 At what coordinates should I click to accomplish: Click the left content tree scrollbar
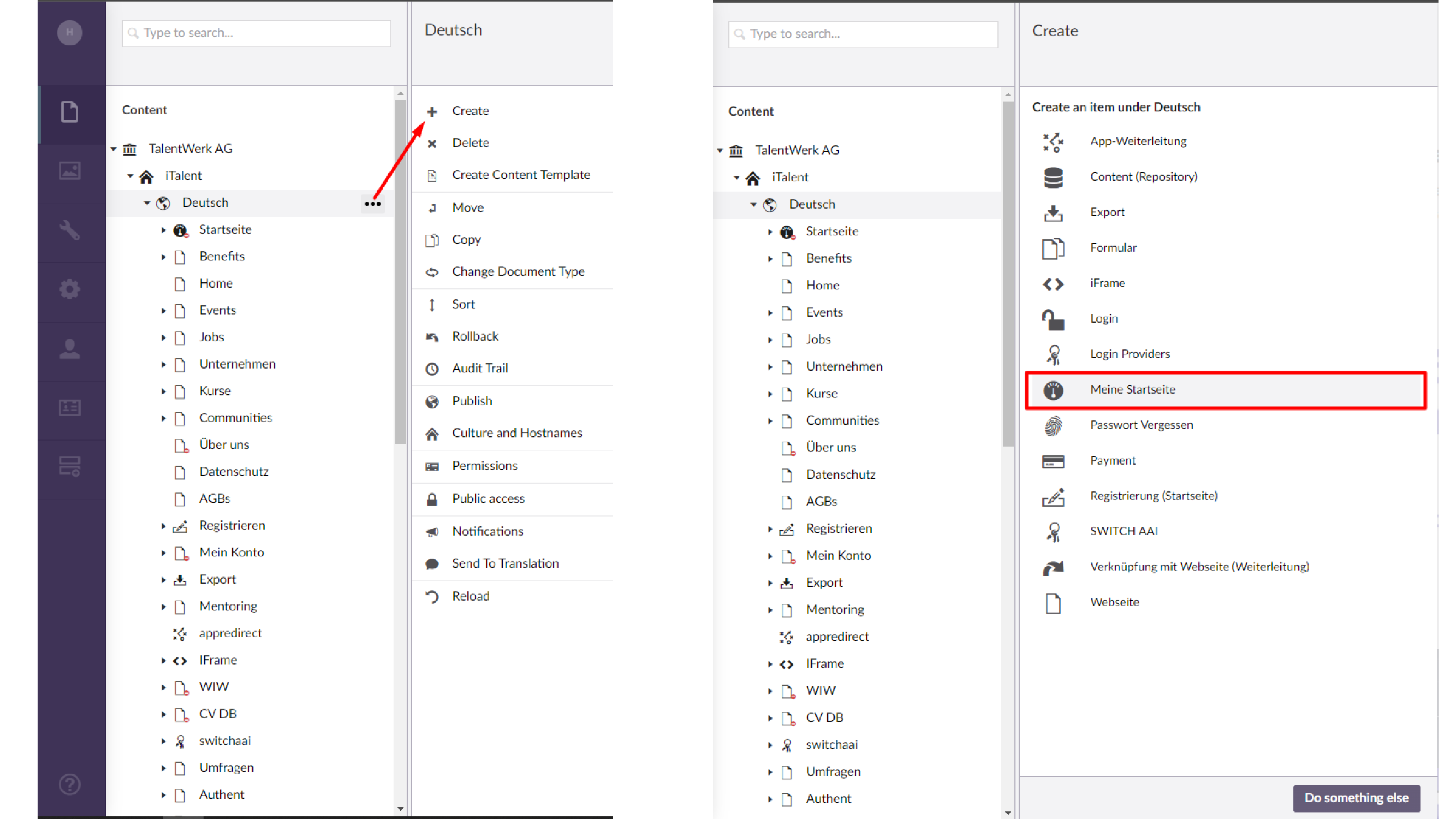pos(401,271)
